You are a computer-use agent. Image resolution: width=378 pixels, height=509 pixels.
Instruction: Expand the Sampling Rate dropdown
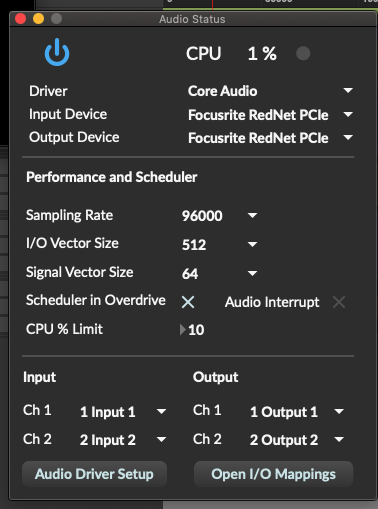(252, 215)
